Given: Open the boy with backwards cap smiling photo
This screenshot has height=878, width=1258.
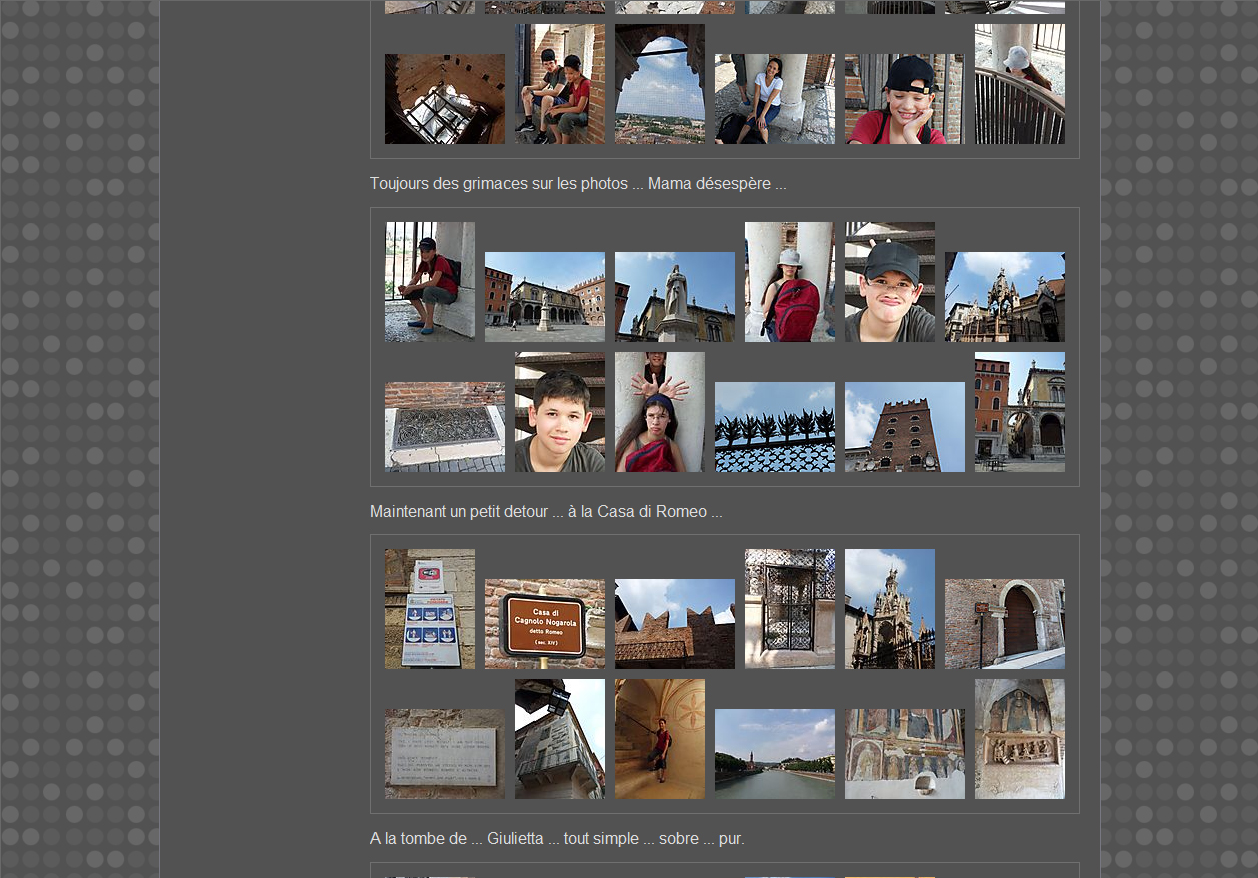Looking at the screenshot, I should coord(904,99).
